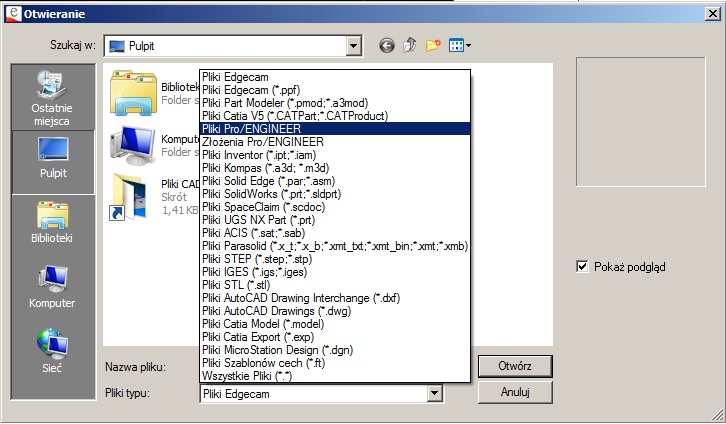Choose Pliki ACIS (*.sat;*.sab) option

tap(335, 233)
